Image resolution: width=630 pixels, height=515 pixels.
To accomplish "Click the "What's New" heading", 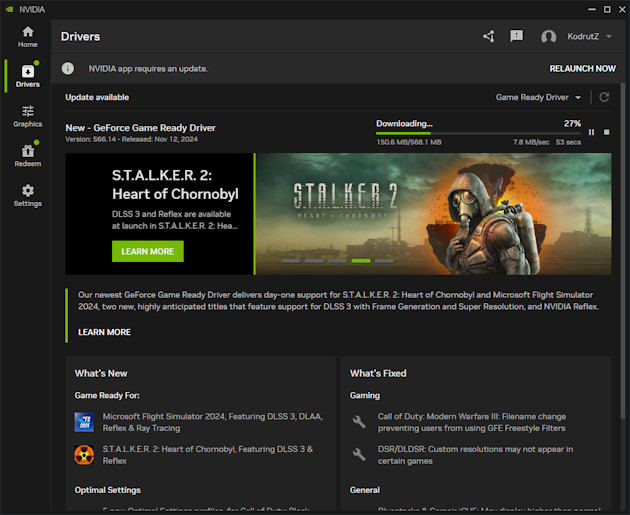I will [x=101, y=373].
